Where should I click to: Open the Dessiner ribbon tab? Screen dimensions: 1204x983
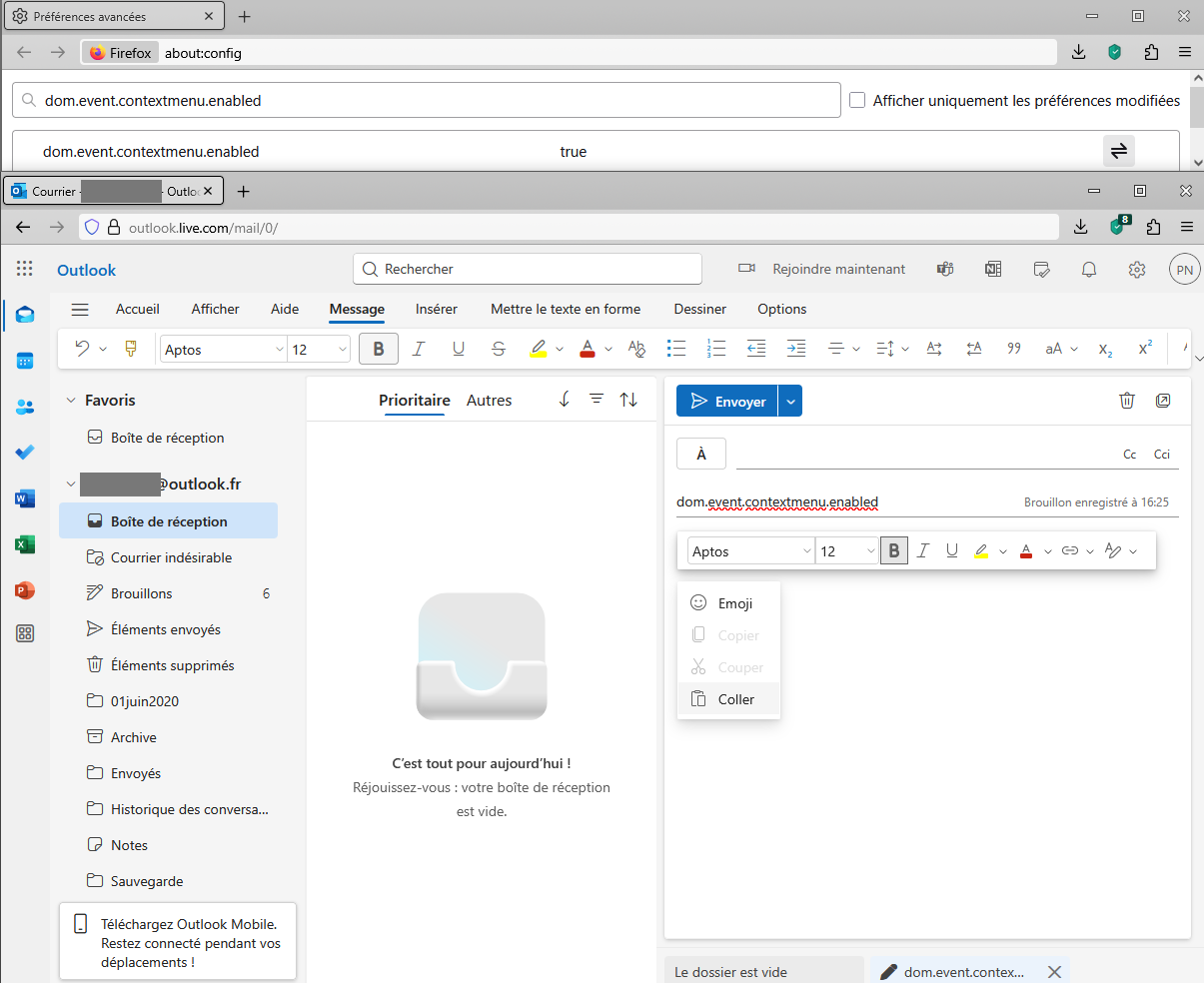(700, 309)
